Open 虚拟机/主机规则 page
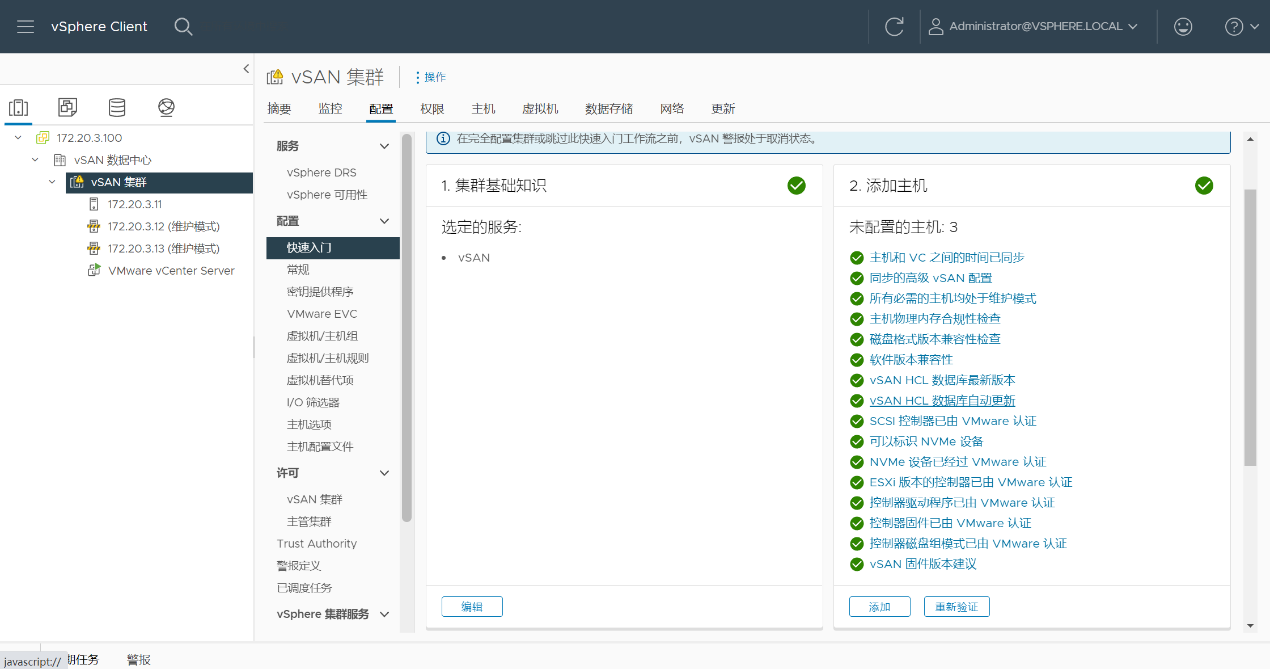This screenshot has width=1270, height=669. click(327, 358)
